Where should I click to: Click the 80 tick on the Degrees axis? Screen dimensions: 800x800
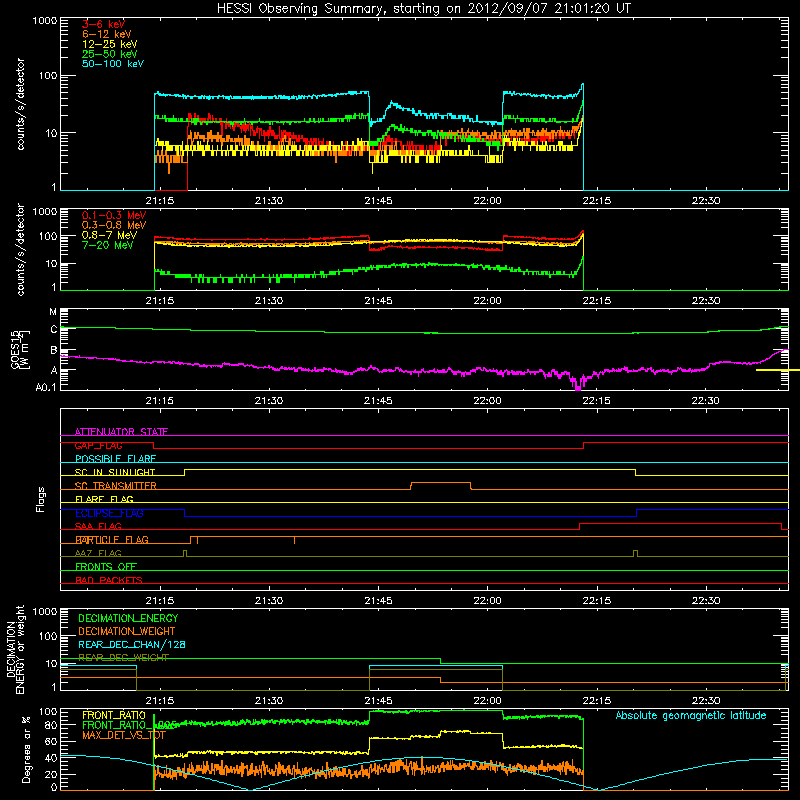(51, 725)
